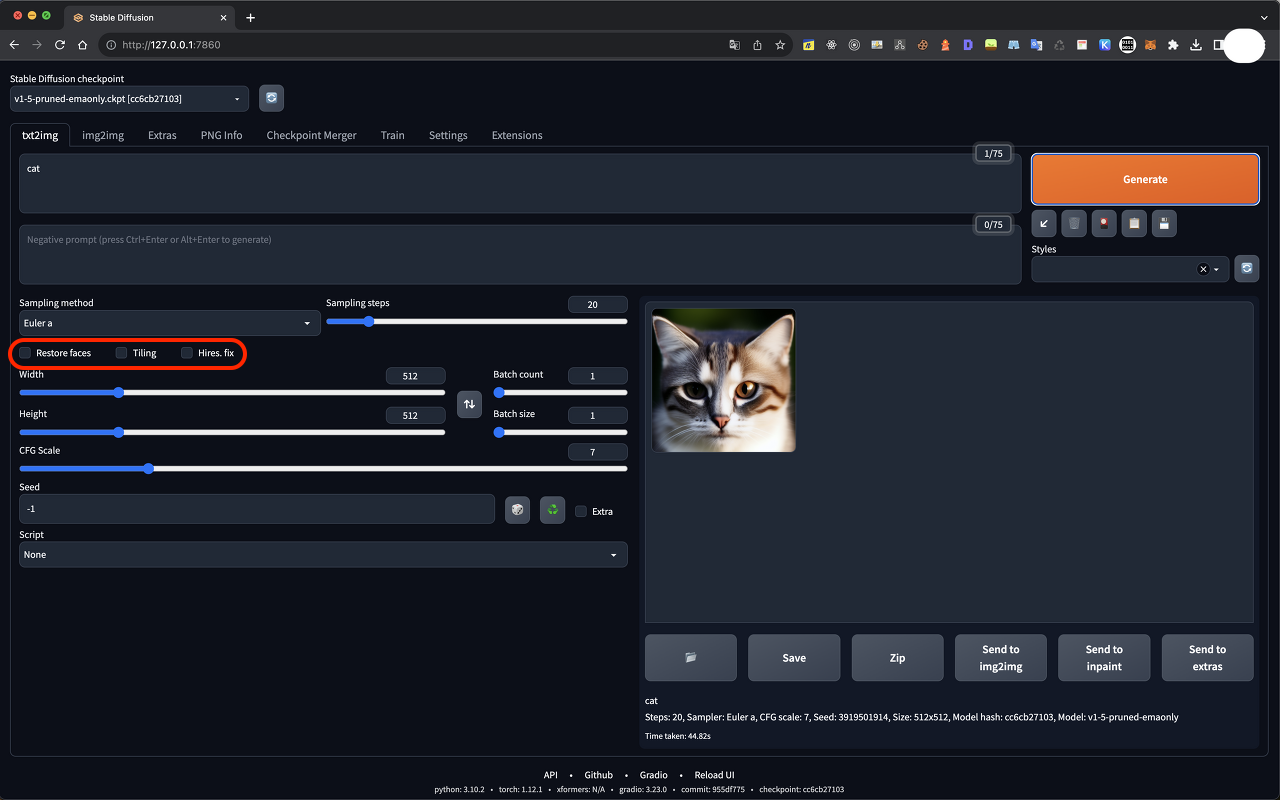Clear the Styles selection with the X
The width and height of the screenshot is (1280, 800).
tap(1203, 269)
